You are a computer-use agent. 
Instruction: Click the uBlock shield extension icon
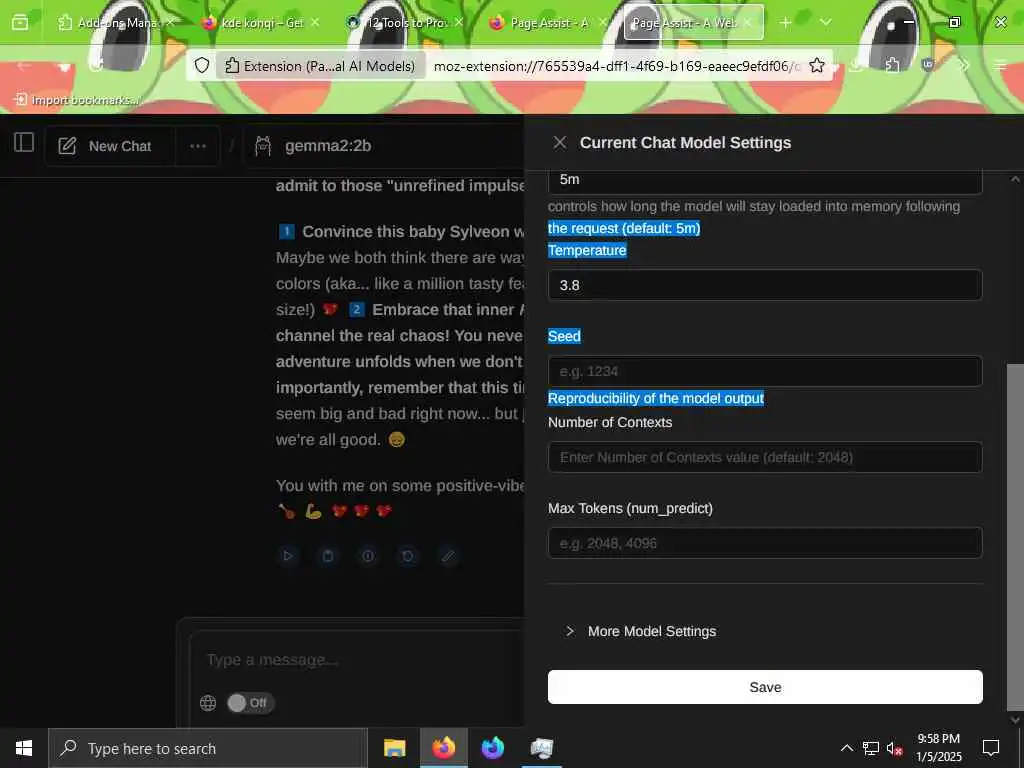(927, 65)
